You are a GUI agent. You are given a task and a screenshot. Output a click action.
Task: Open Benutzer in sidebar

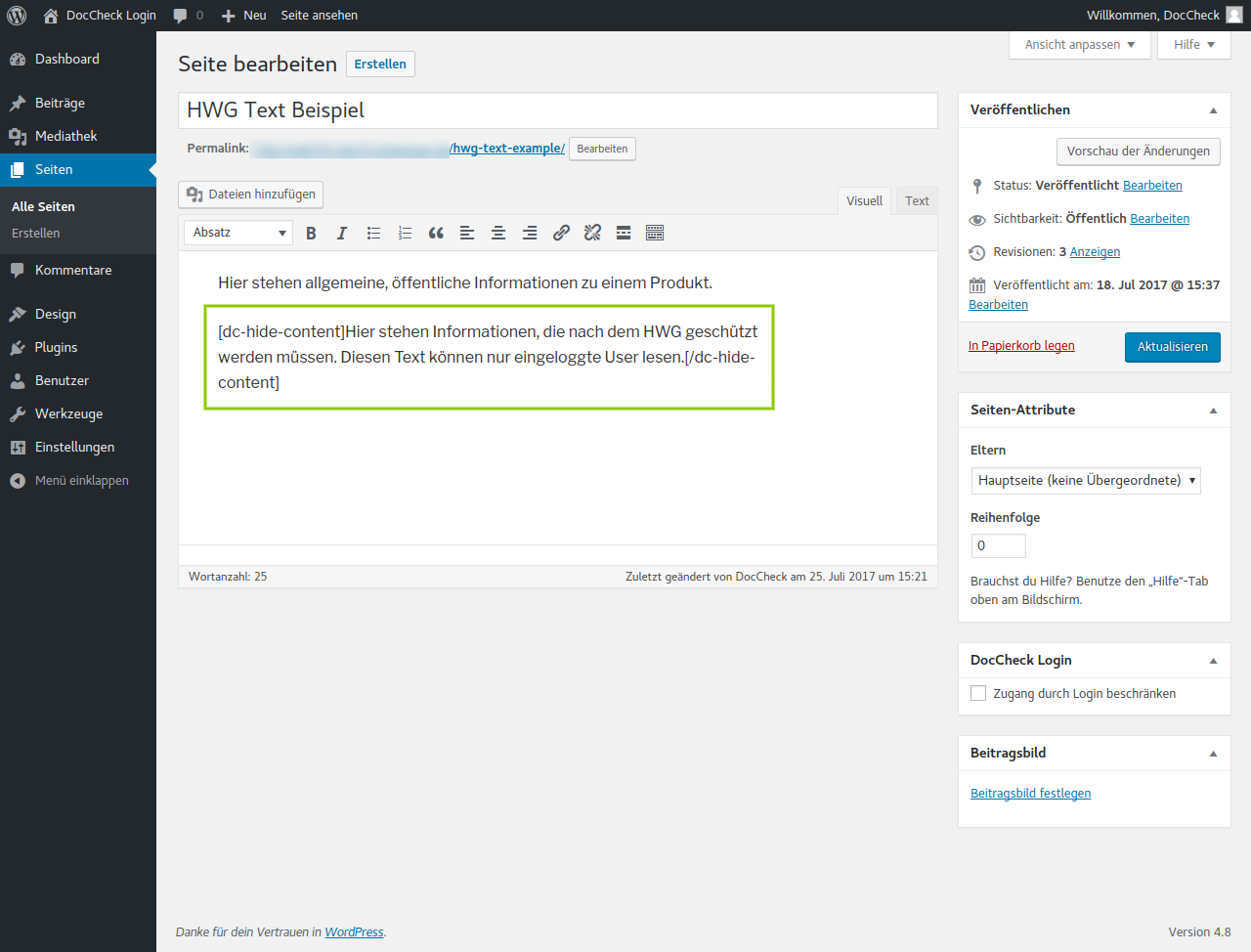(78, 380)
